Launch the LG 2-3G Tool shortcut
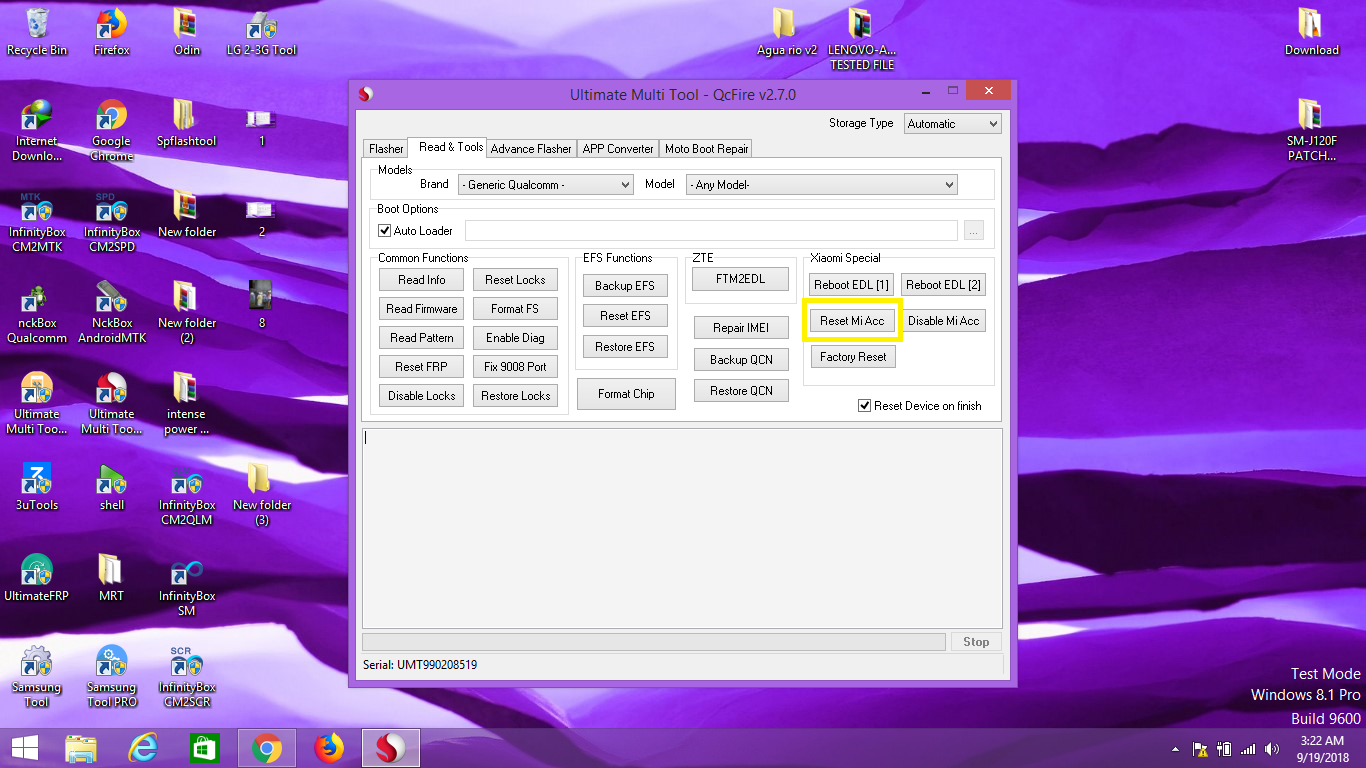This screenshot has height=768, width=1366. 261,31
